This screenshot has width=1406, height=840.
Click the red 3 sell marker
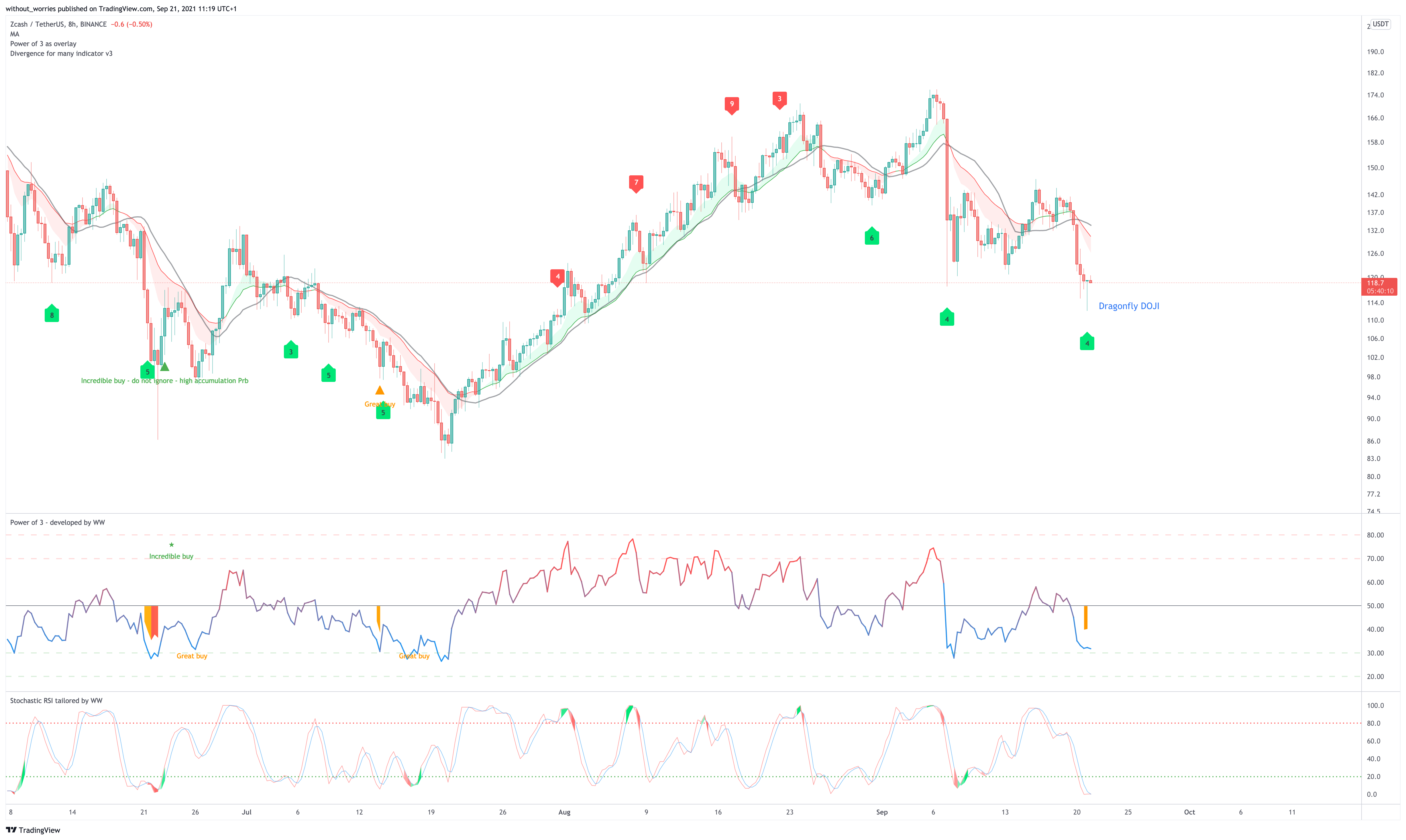tap(779, 100)
